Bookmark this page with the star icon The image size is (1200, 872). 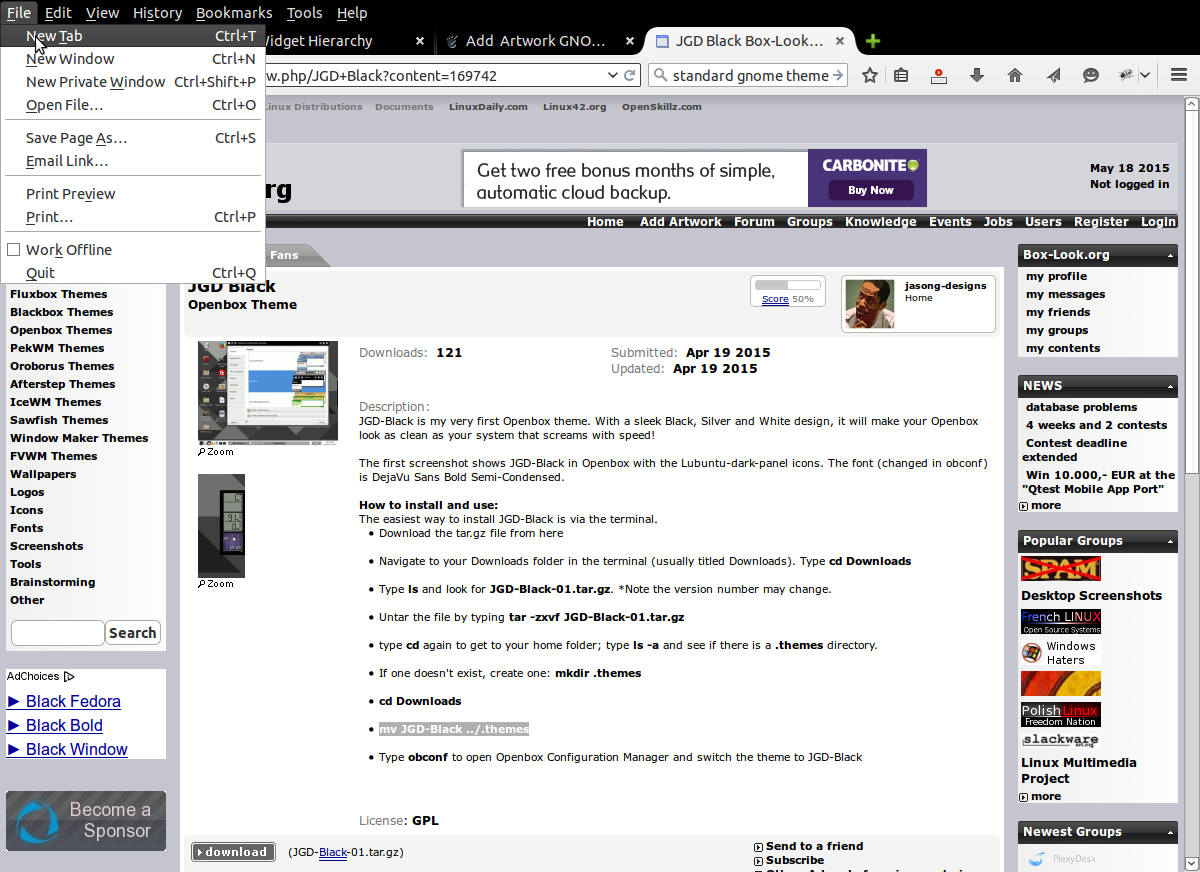tap(870, 75)
